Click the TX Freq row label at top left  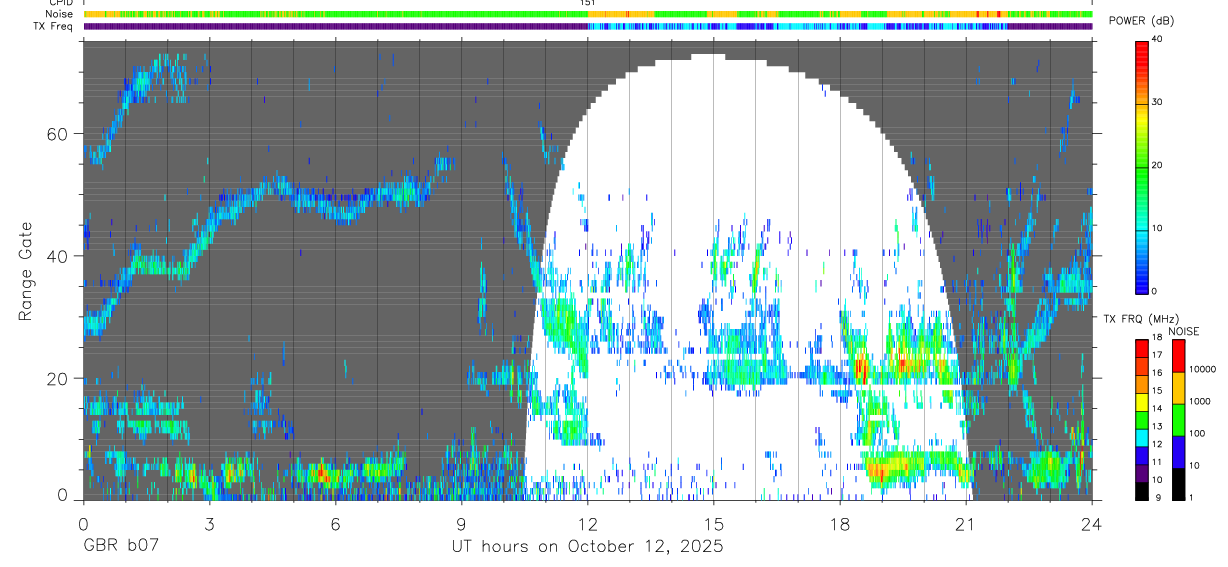[x=54, y=26]
